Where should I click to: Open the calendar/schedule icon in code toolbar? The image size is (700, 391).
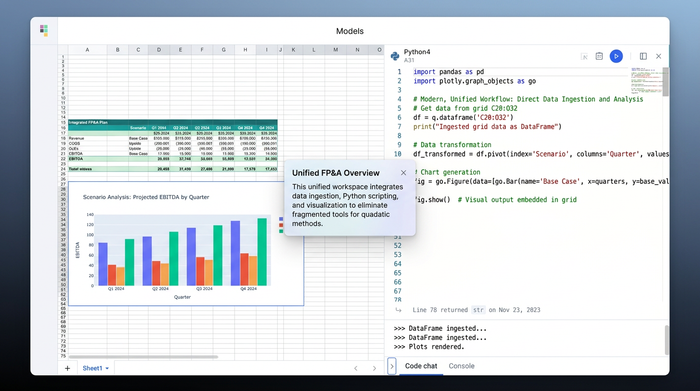click(599, 56)
